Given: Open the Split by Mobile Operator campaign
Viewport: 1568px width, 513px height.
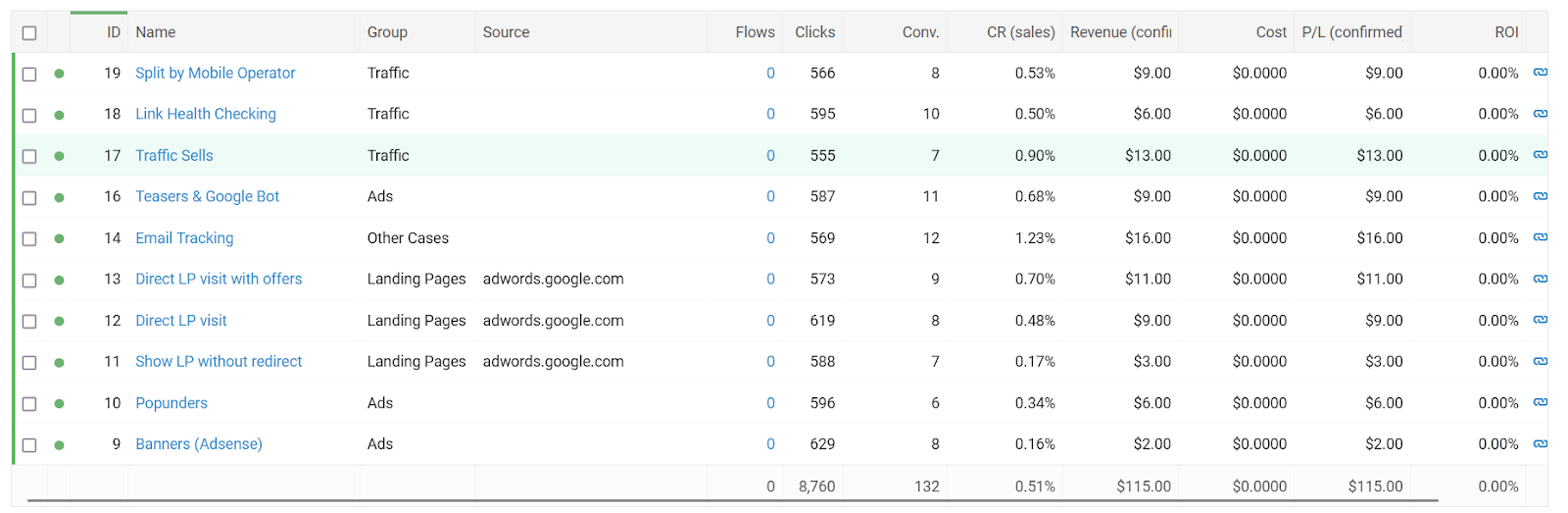Looking at the screenshot, I should 215,73.
